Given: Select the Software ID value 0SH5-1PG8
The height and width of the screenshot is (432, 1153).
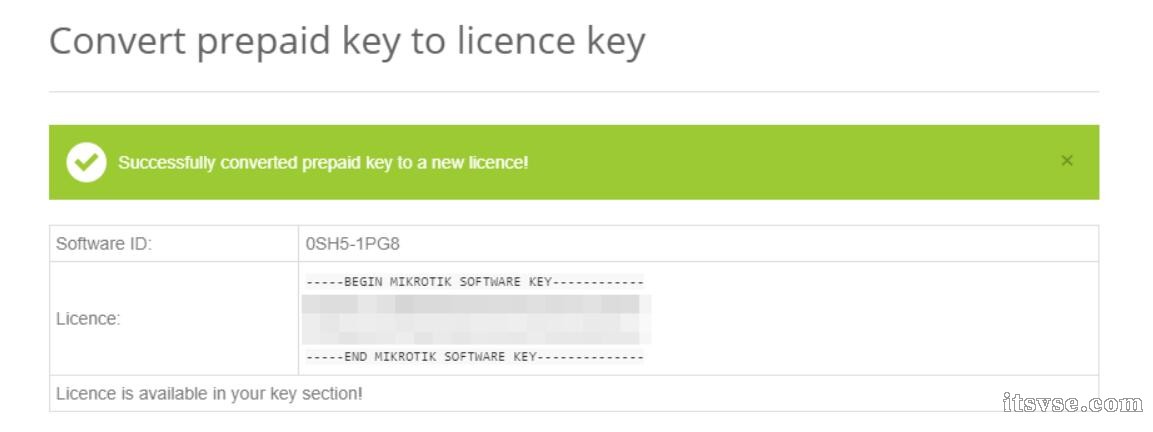Looking at the screenshot, I should click(x=353, y=243).
